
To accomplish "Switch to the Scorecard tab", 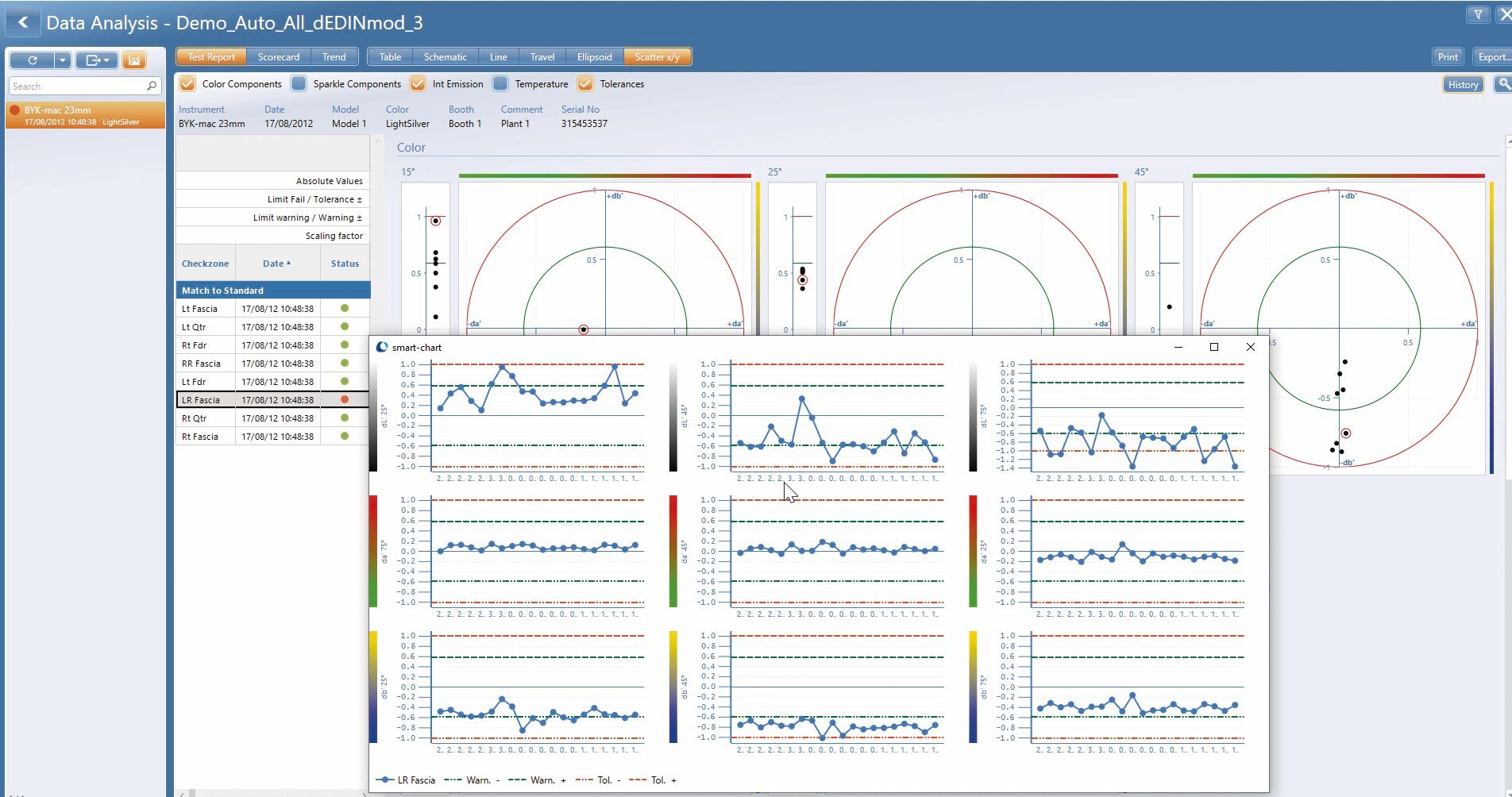I will point(279,57).
